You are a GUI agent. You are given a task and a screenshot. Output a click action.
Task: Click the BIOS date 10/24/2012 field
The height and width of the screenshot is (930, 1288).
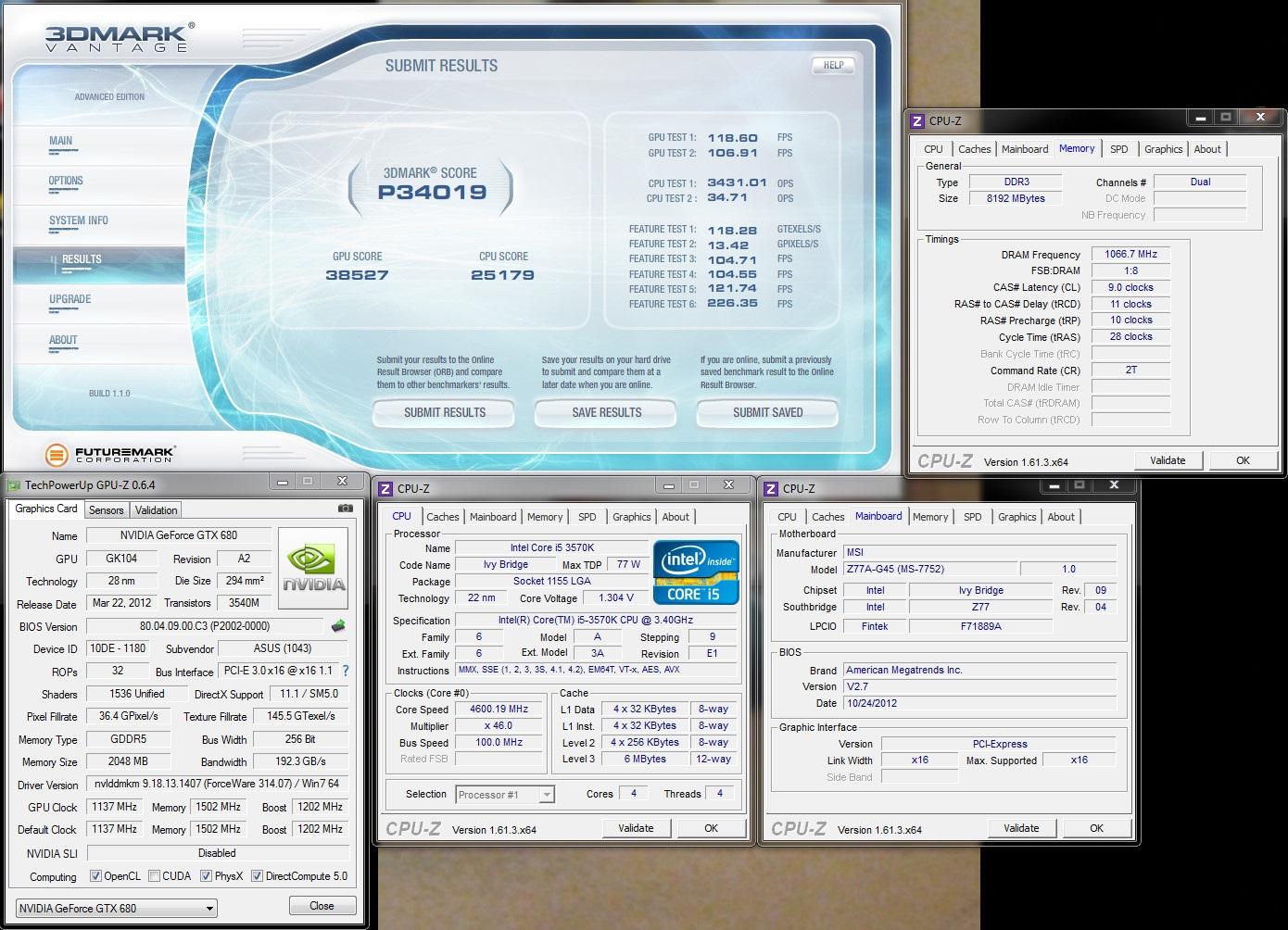980,703
